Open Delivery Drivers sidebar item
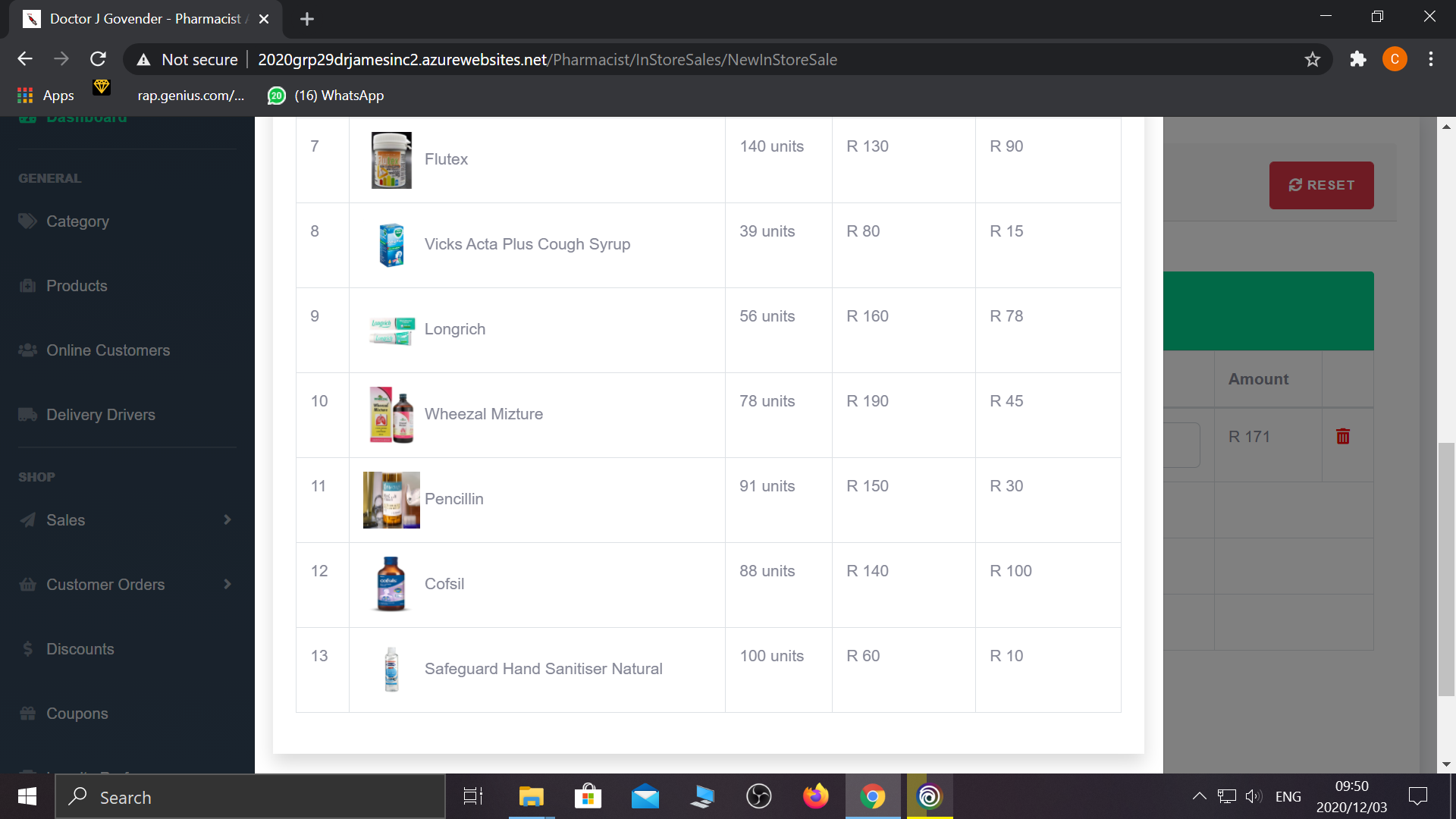Image resolution: width=1456 pixels, height=819 pixels. [x=100, y=415]
